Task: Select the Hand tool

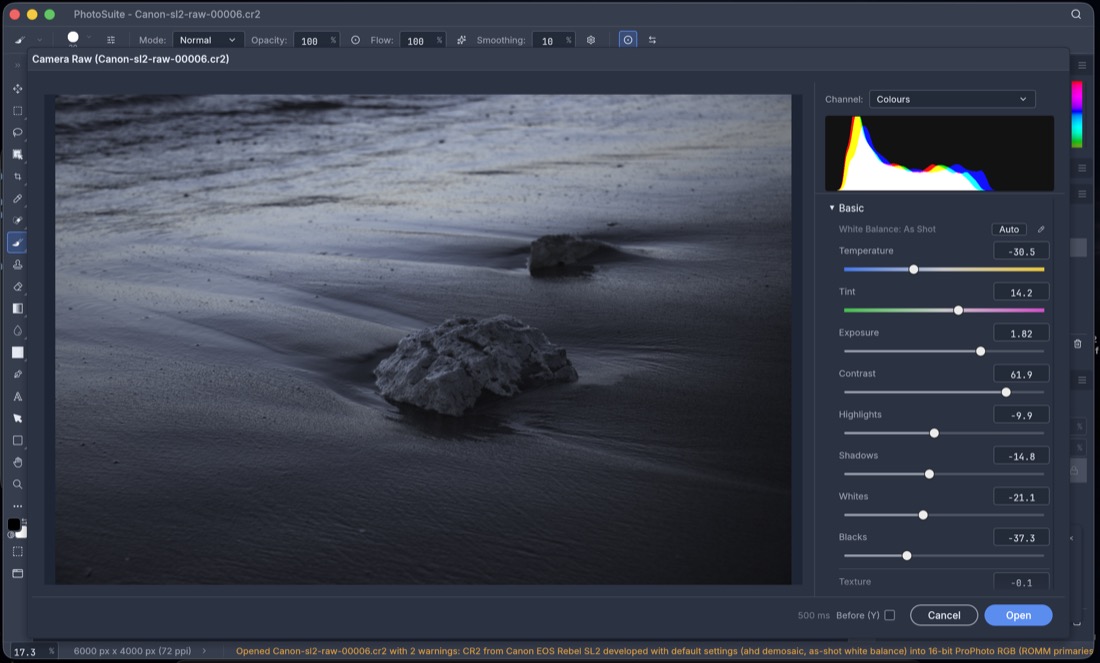Action: (18, 462)
